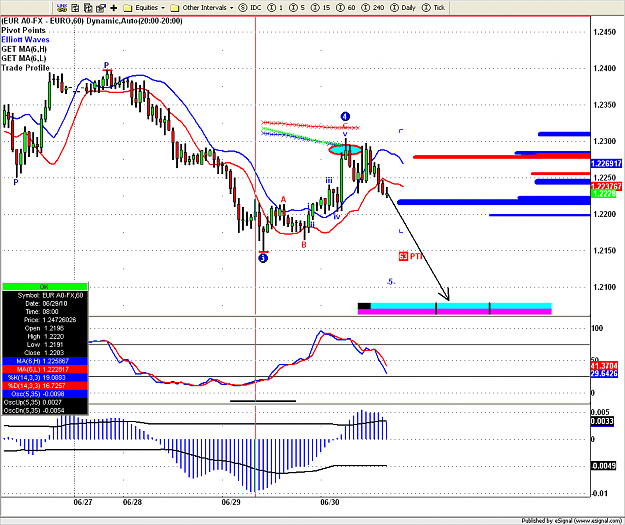Click the circled wave 3 marker at low
The height and width of the screenshot is (525, 625).
263,258
